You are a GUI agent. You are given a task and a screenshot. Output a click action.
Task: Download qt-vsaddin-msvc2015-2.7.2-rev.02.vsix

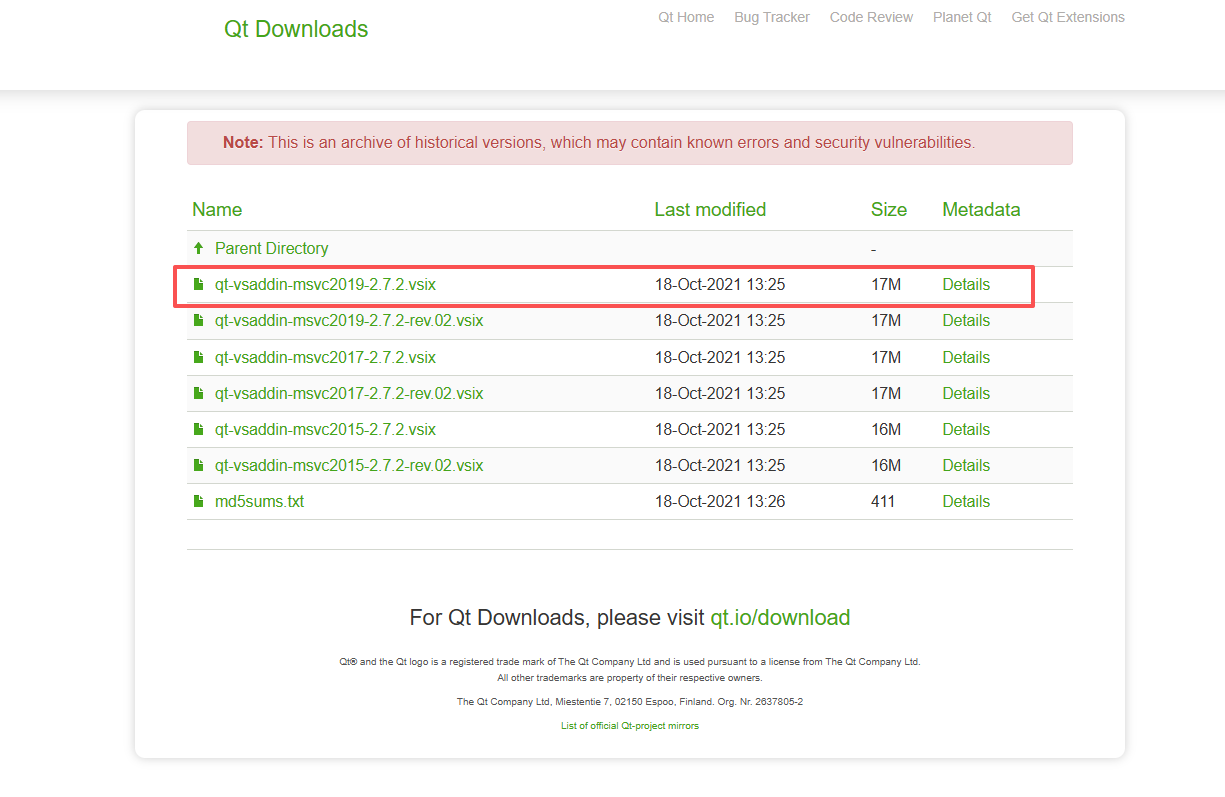349,465
